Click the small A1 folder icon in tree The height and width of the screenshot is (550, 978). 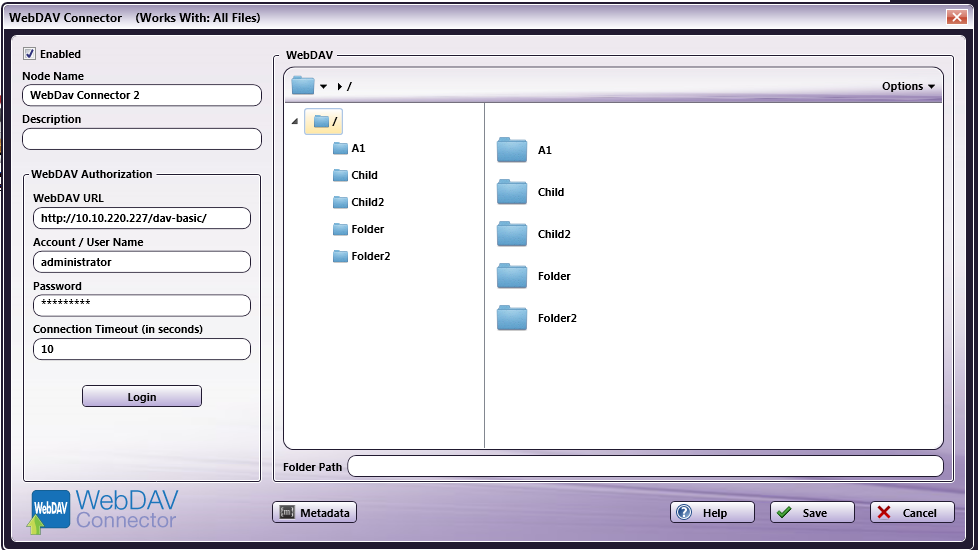340,148
